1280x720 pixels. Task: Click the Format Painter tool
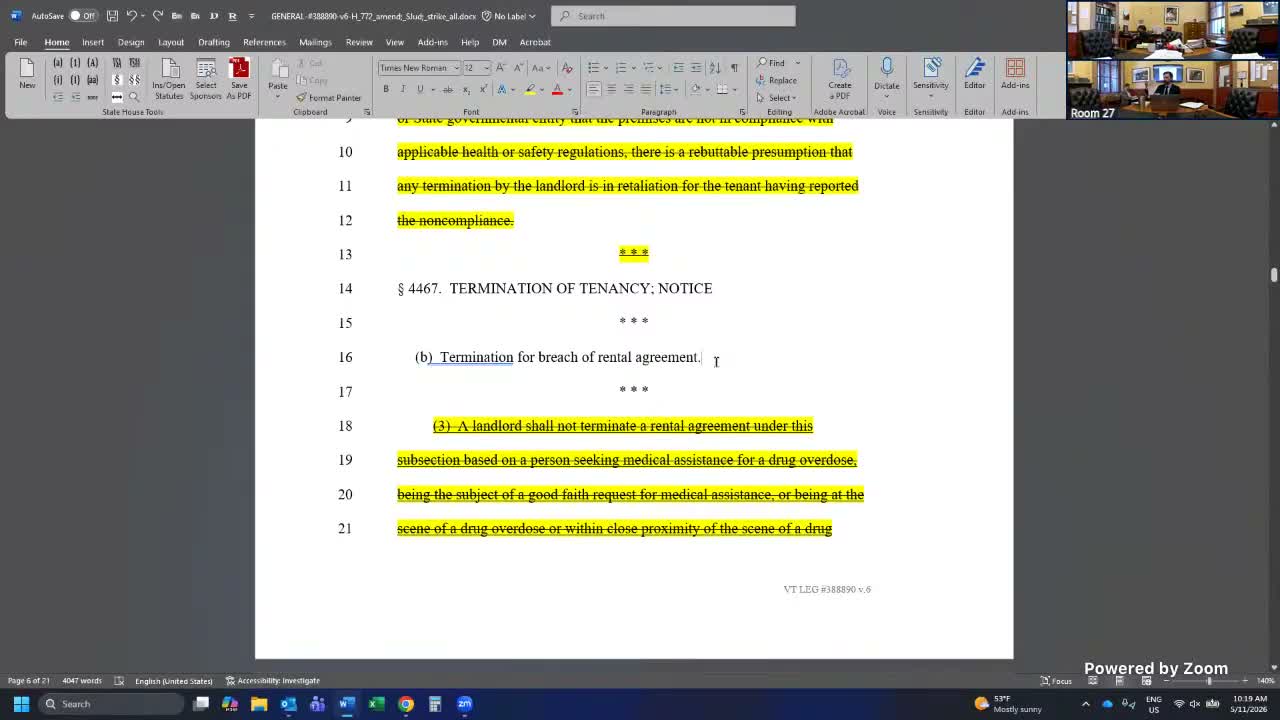[329, 98]
